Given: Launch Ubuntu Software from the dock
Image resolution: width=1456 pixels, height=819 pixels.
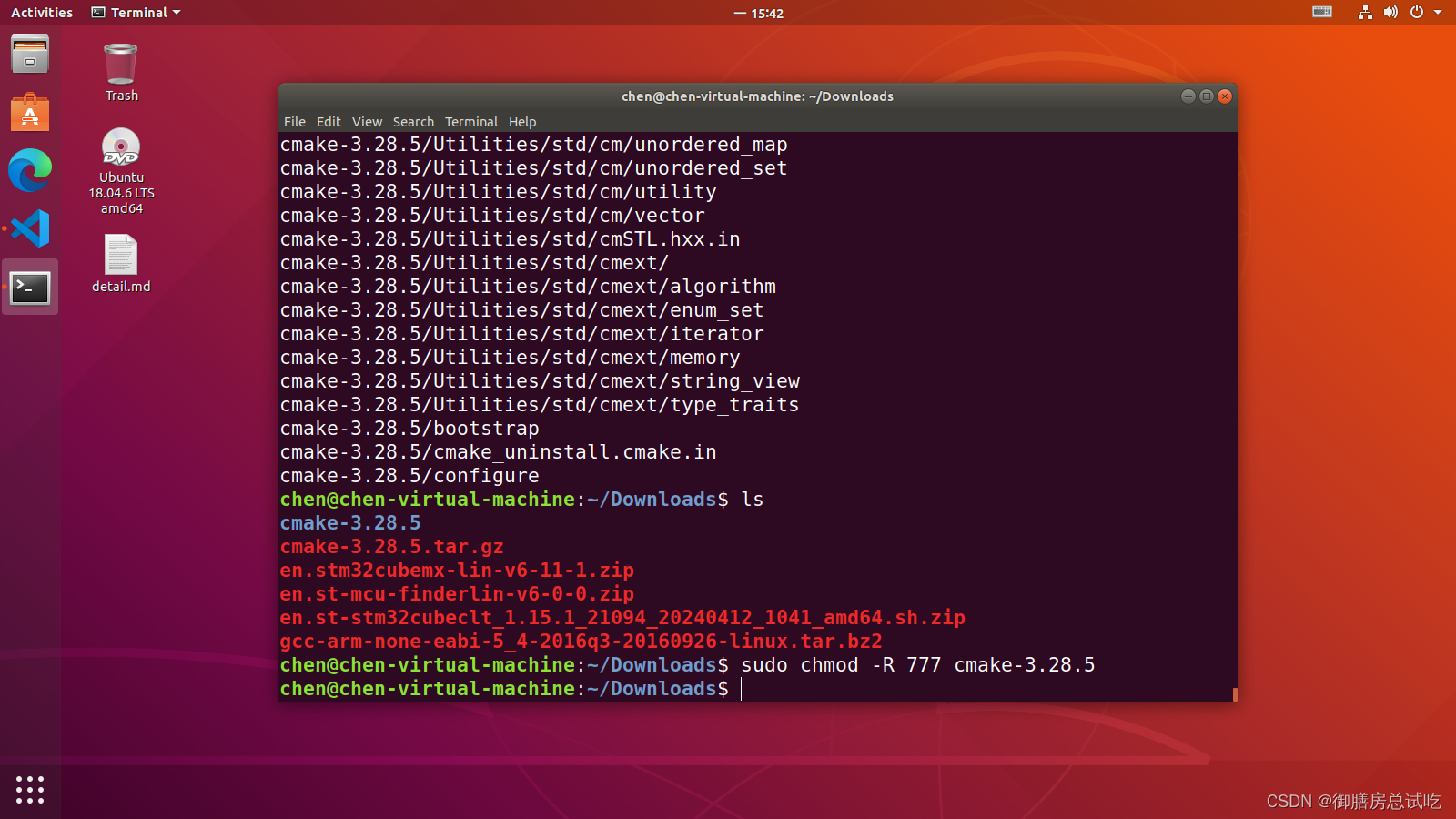Looking at the screenshot, I should (x=30, y=113).
